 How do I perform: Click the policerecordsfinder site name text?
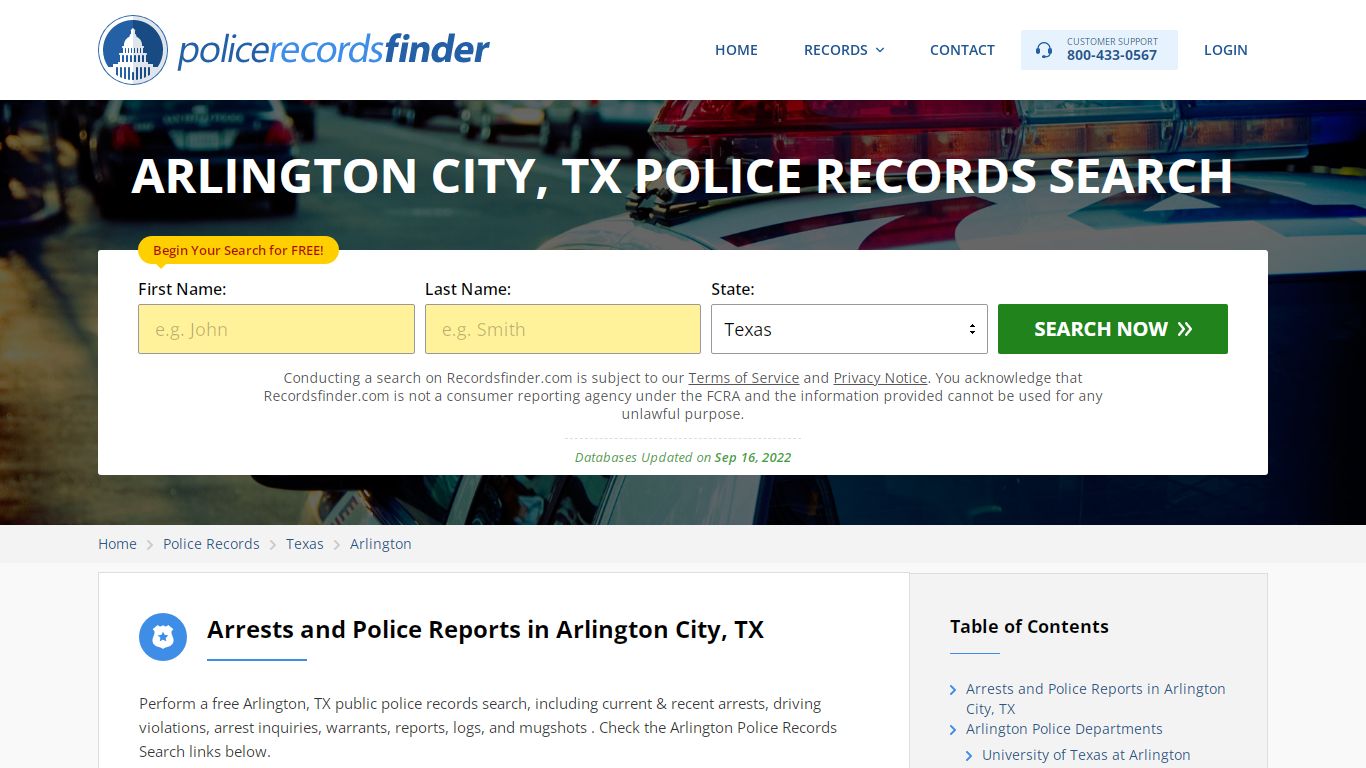(x=333, y=50)
